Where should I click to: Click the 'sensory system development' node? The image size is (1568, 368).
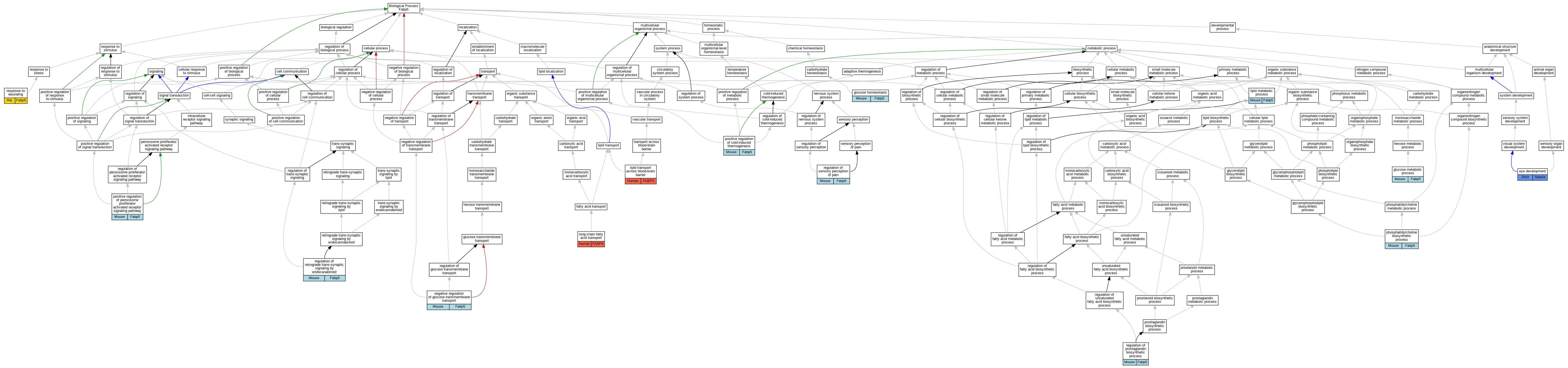pyautogui.click(x=1515, y=119)
